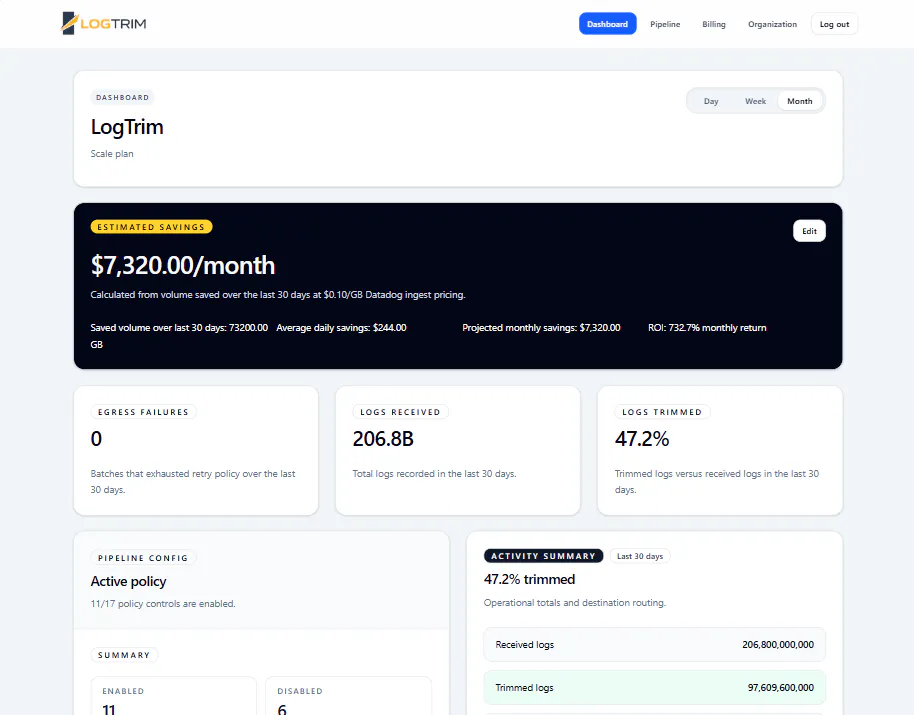Click Average daily savings $244.00

(x=341, y=327)
